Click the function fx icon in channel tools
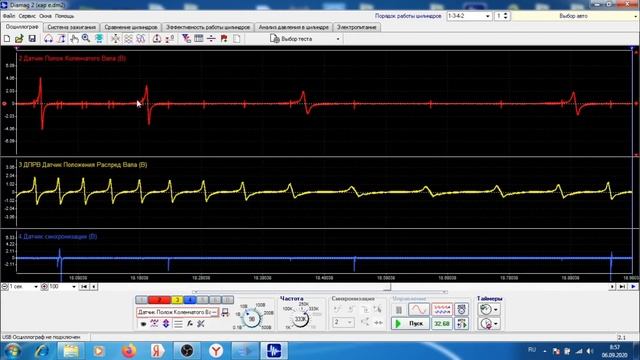This screenshot has width=640, height=360. [189, 324]
